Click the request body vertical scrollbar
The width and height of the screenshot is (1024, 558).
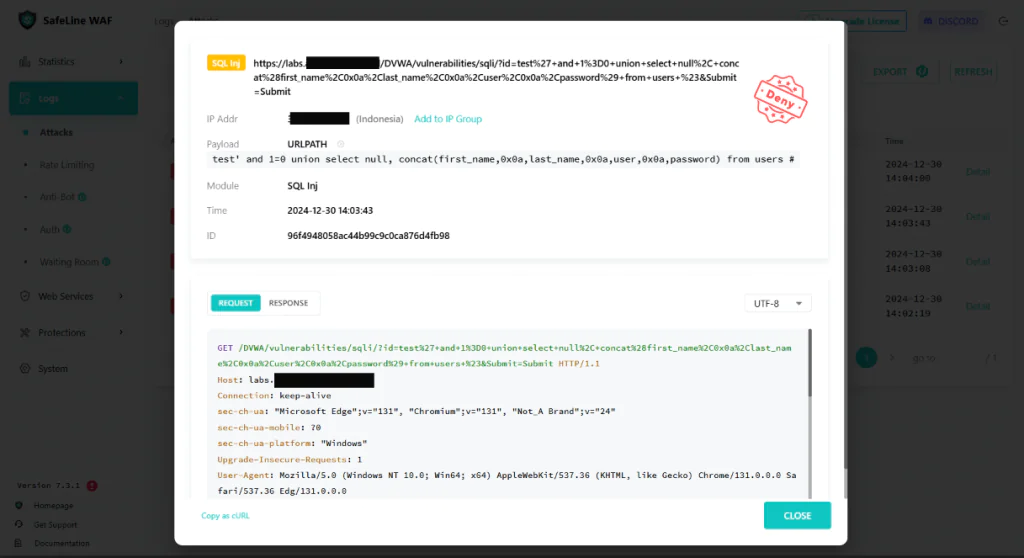(x=810, y=363)
